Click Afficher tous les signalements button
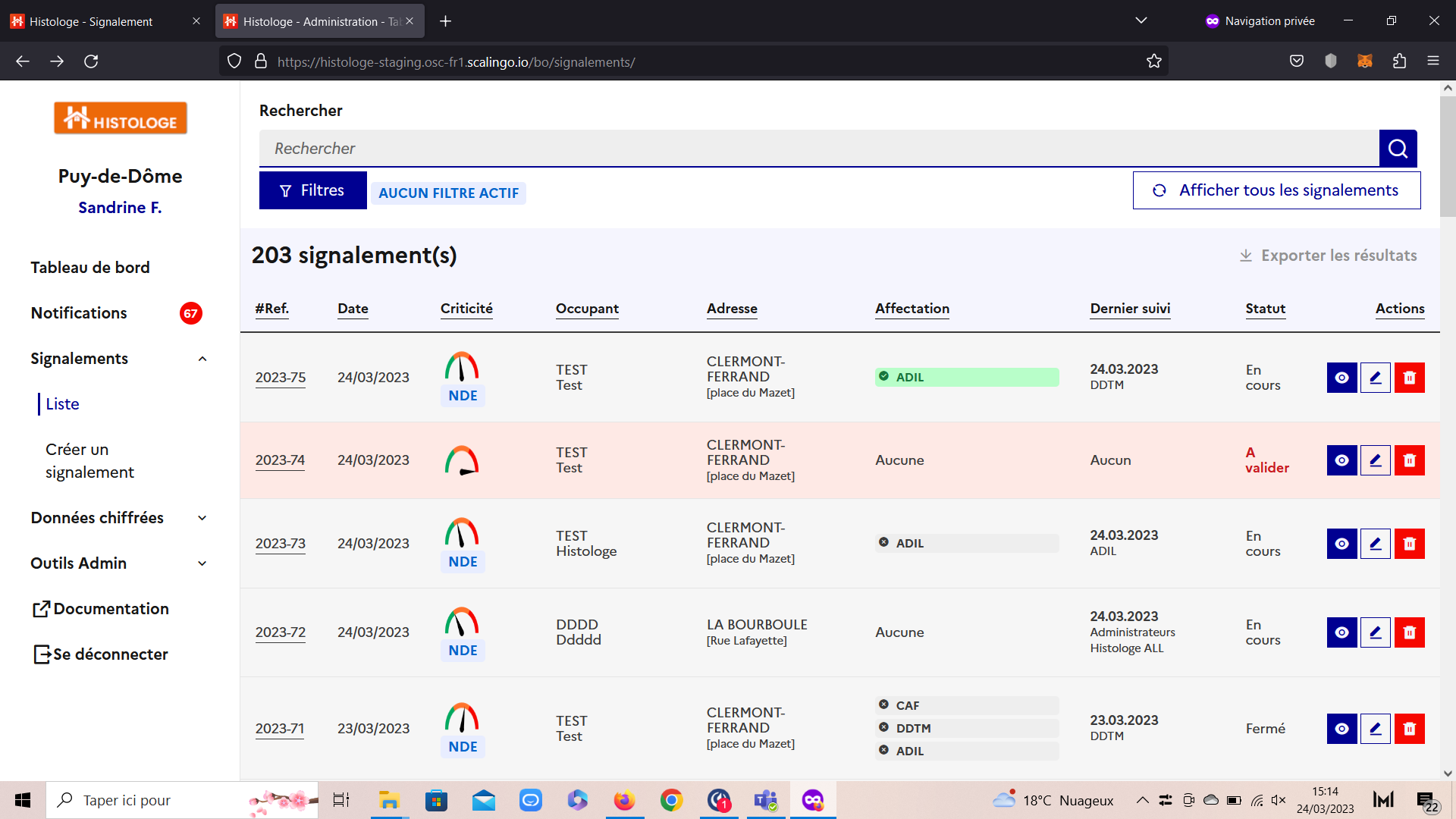 [1276, 190]
